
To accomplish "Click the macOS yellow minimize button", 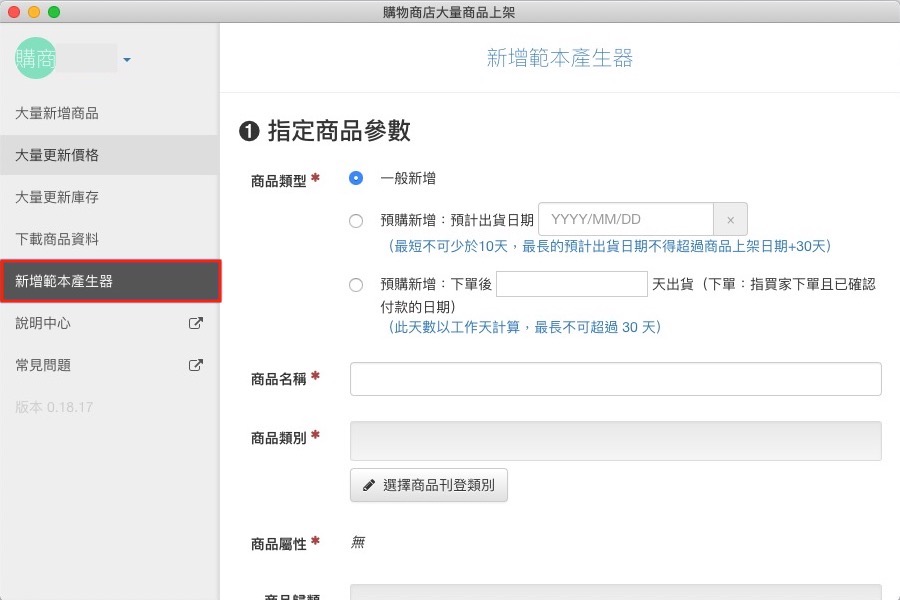I will point(34,12).
